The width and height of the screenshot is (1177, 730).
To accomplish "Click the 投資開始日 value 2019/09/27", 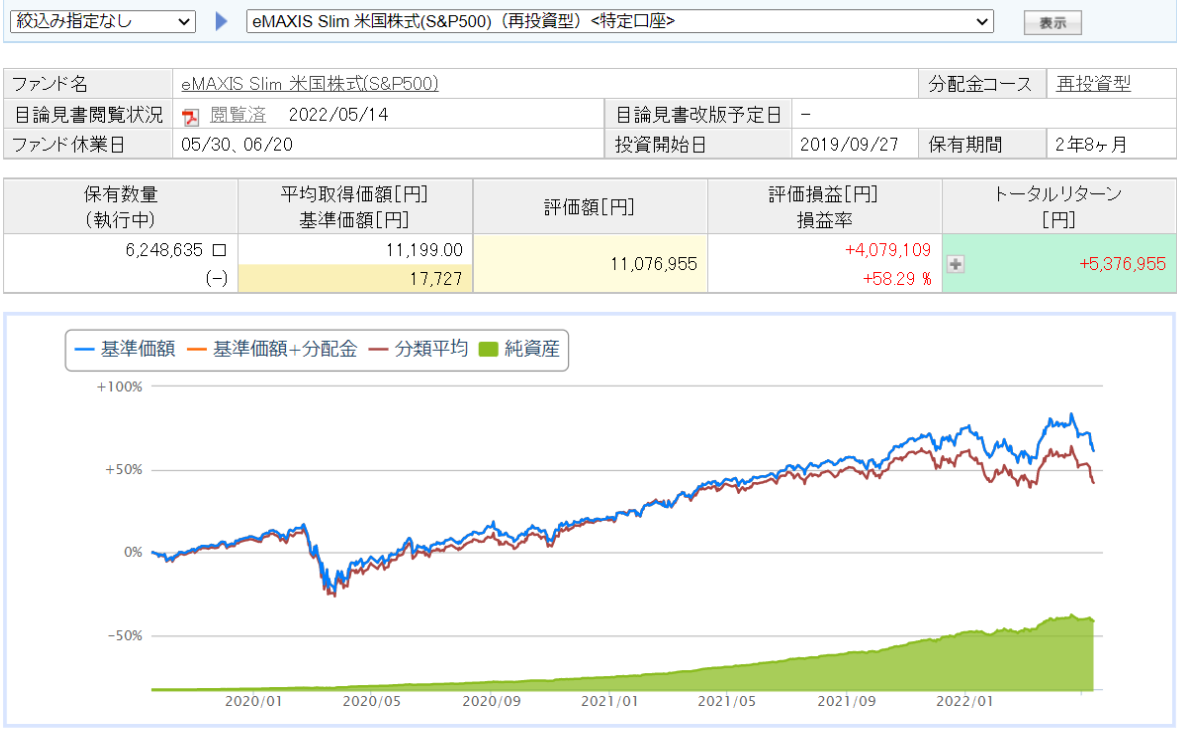I will pos(848,144).
